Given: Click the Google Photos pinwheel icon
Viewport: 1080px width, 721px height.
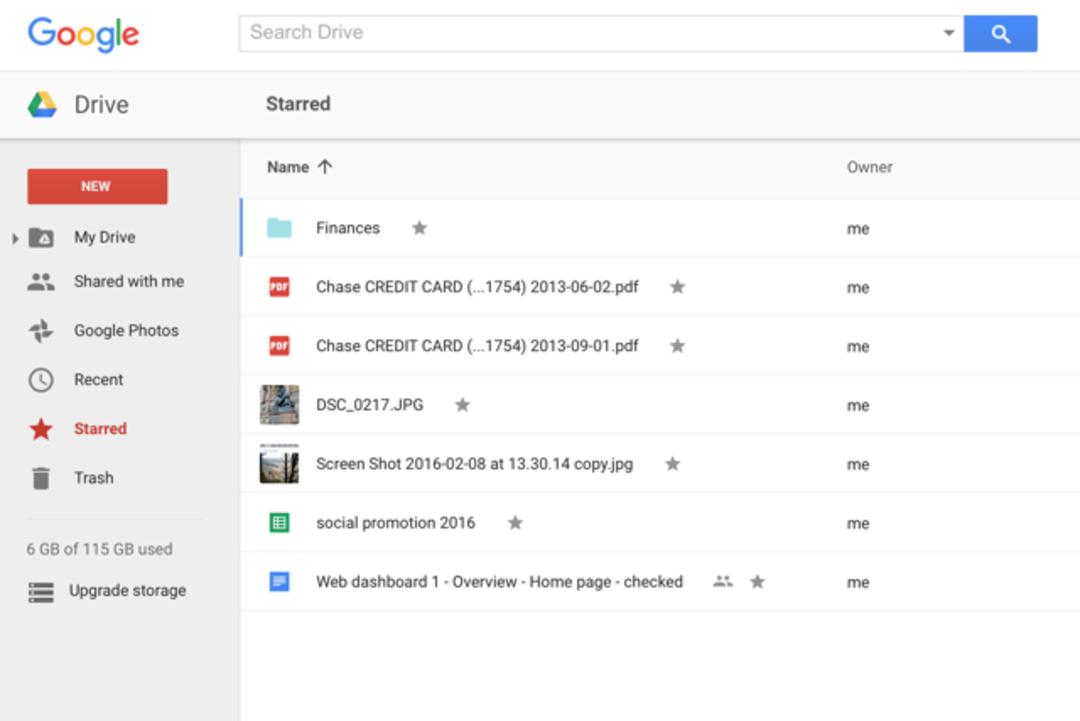Looking at the screenshot, I should tap(41, 331).
